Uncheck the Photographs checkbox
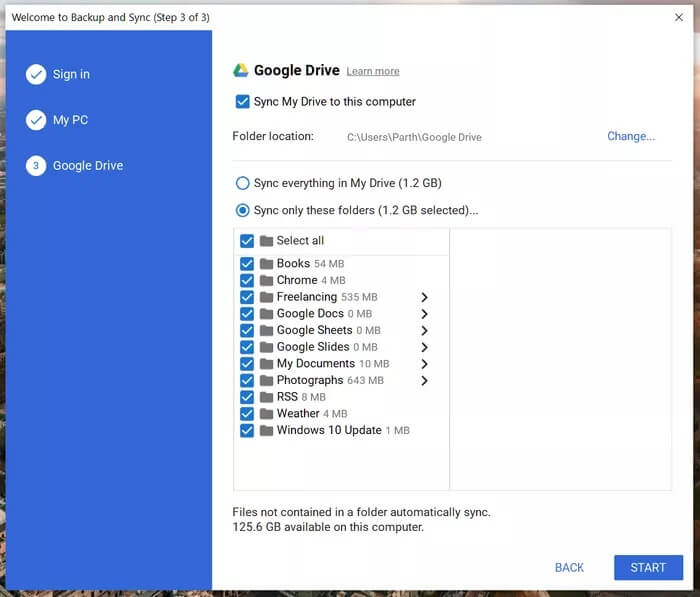700x597 pixels. click(x=247, y=380)
